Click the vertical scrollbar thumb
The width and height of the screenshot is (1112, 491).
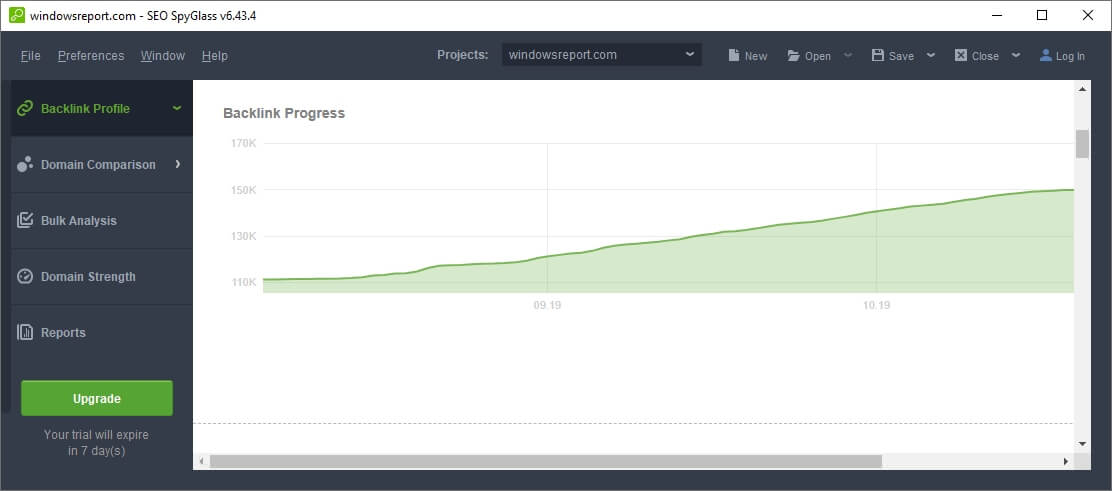tap(1082, 144)
